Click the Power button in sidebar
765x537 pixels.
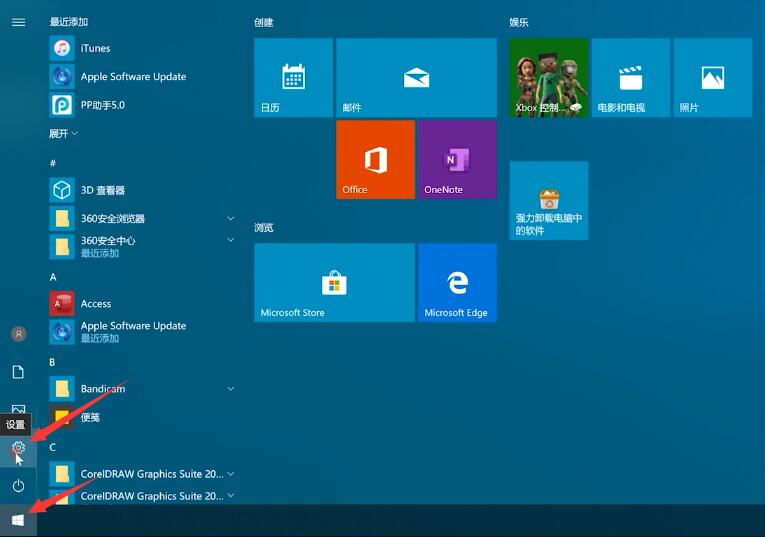click(x=18, y=486)
